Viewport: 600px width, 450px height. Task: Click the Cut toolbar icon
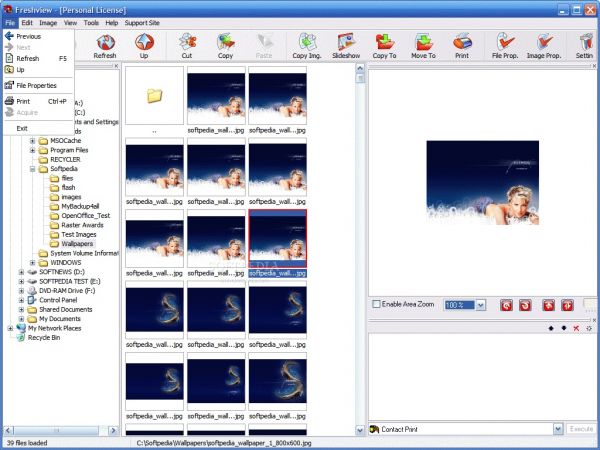(x=187, y=46)
